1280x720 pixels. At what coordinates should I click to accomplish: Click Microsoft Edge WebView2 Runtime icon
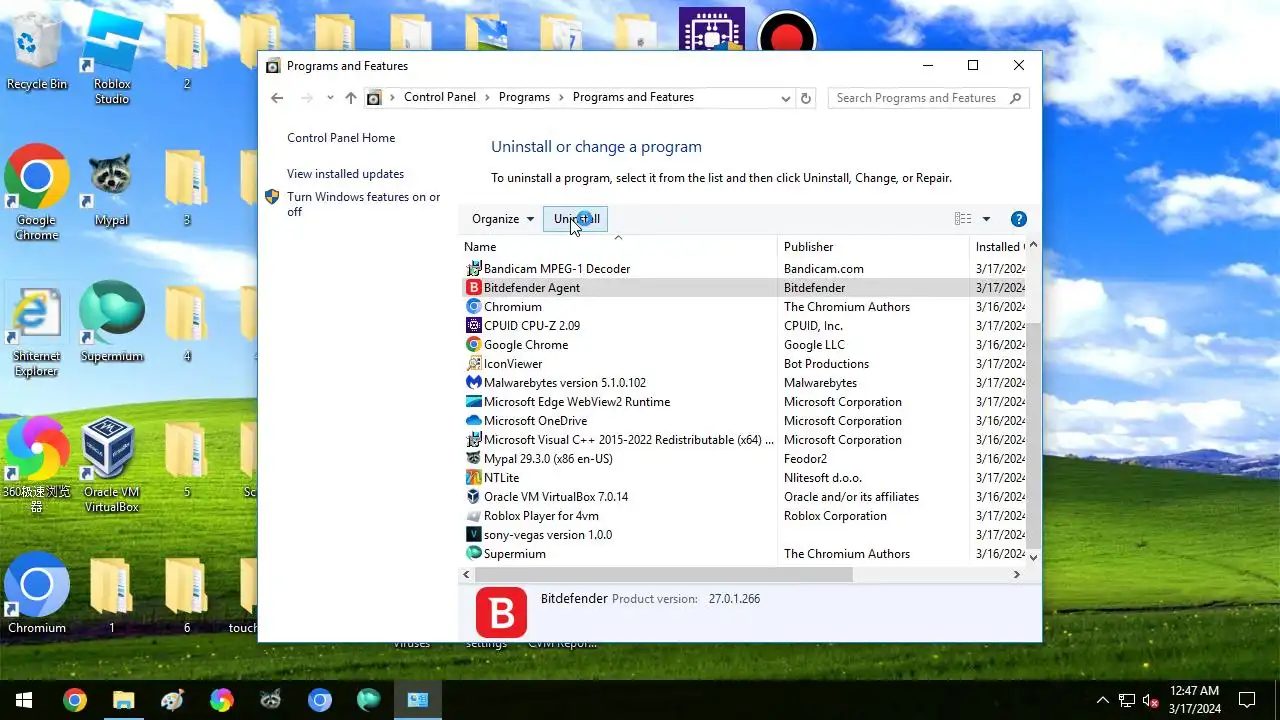(474, 401)
